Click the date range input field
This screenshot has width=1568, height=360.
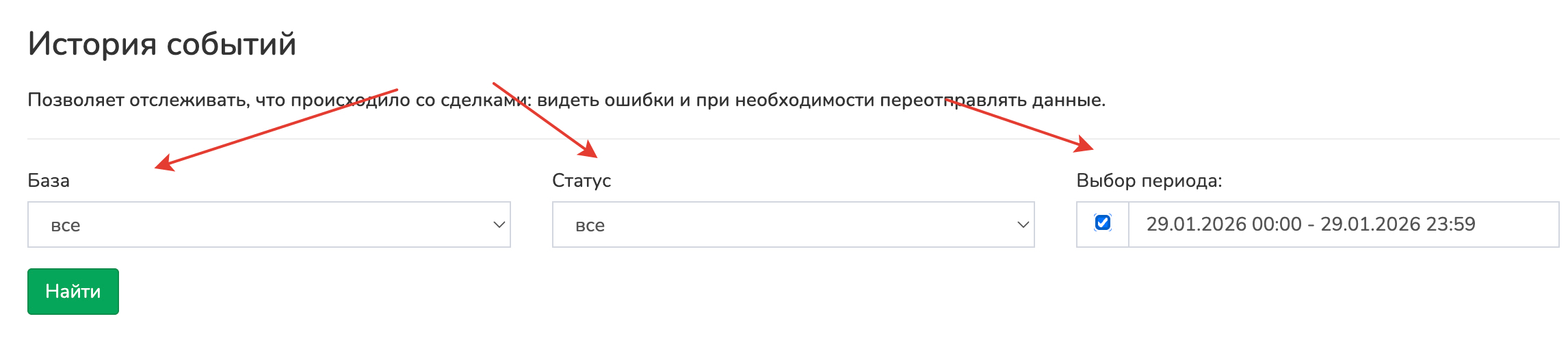point(1342,224)
